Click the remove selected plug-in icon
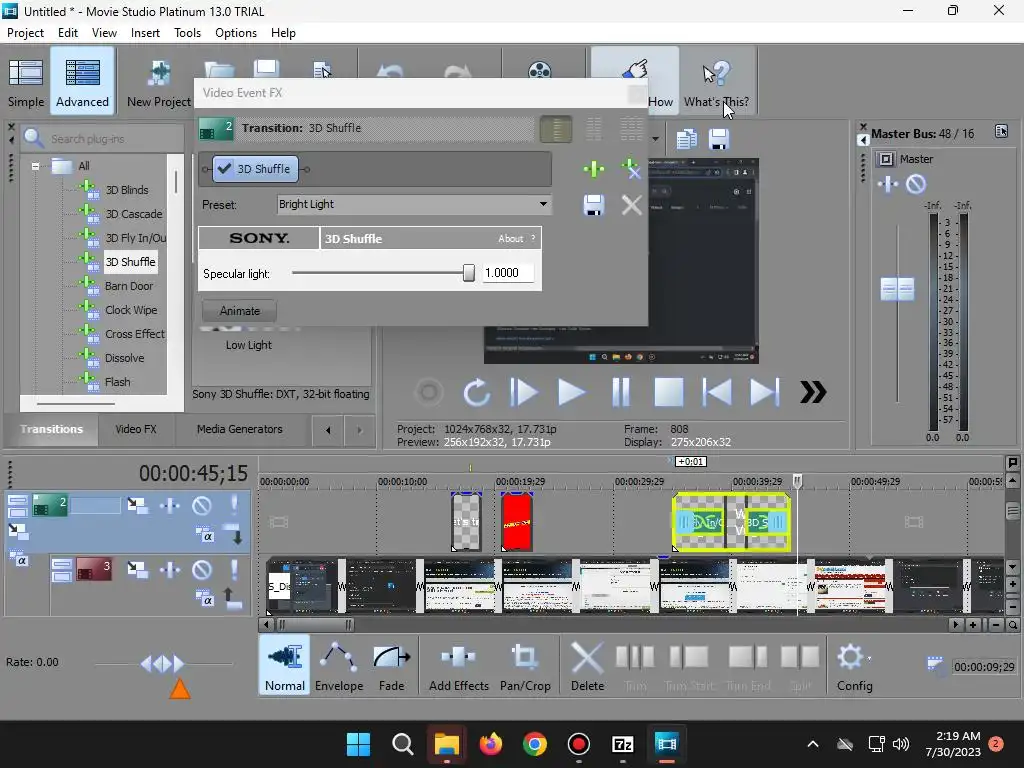 click(x=631, y=169)
